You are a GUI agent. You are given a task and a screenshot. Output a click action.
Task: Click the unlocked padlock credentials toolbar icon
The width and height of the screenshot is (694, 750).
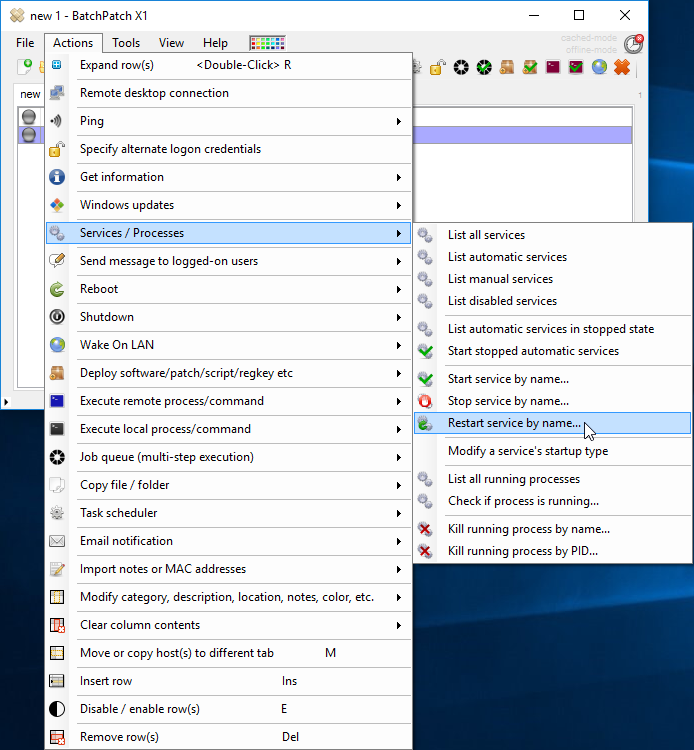[x=438, y=67]
